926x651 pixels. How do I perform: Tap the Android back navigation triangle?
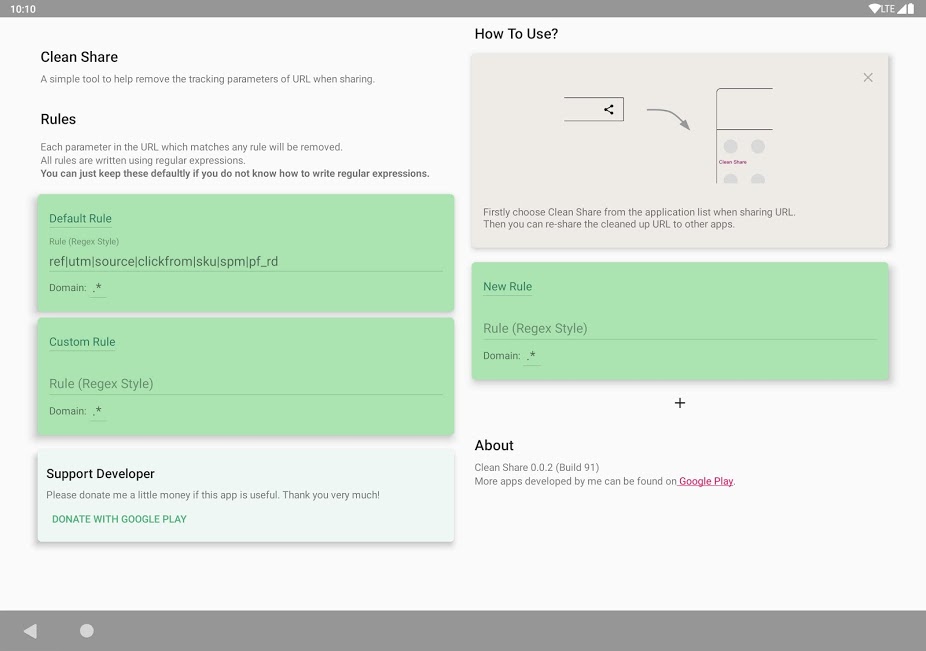tap(30, 631)
